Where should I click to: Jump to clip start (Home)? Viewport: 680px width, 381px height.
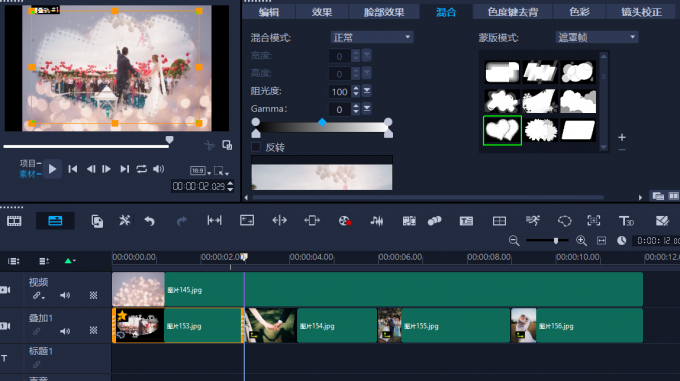point(72,169)
